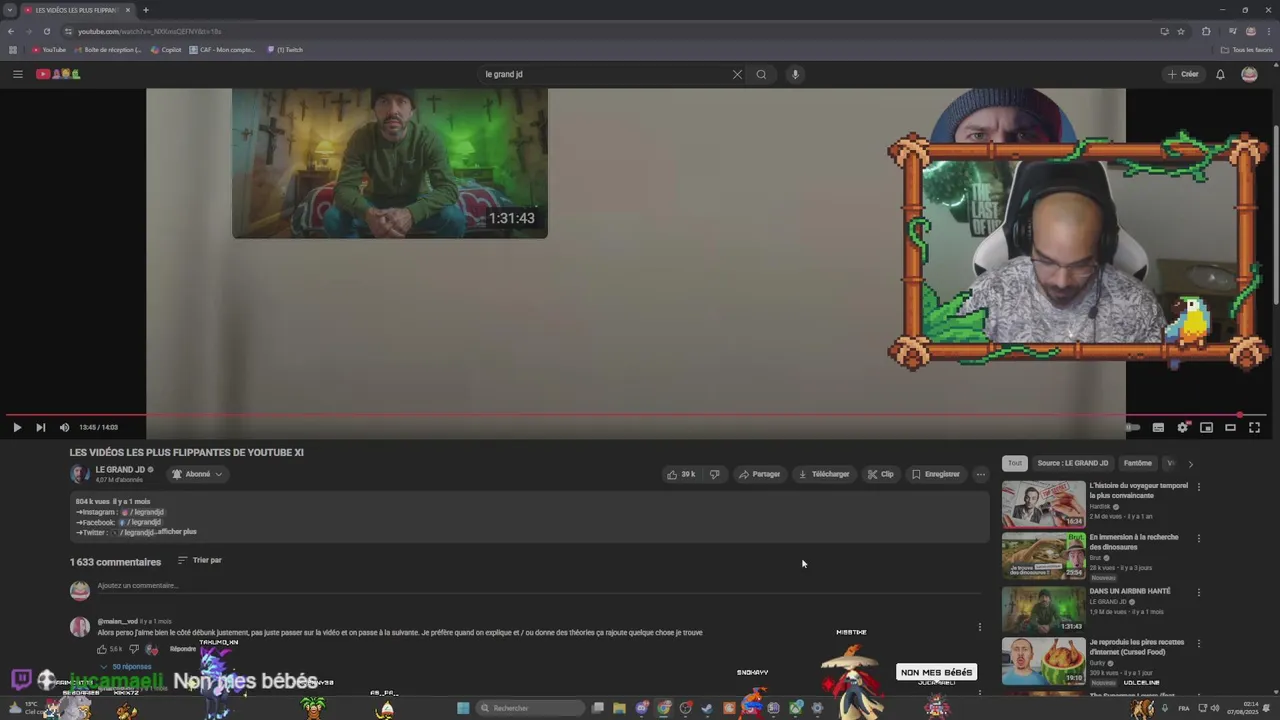
Task: Expand description with 'afficher plus'
Action: pos(177,532)
